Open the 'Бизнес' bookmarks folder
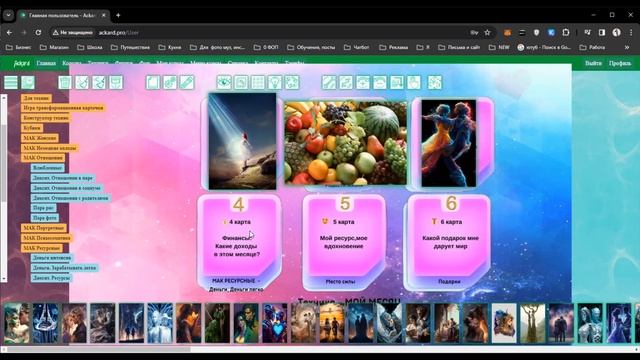Image resolution: width=640 pixels, height=360 pixels. [18, 47]
